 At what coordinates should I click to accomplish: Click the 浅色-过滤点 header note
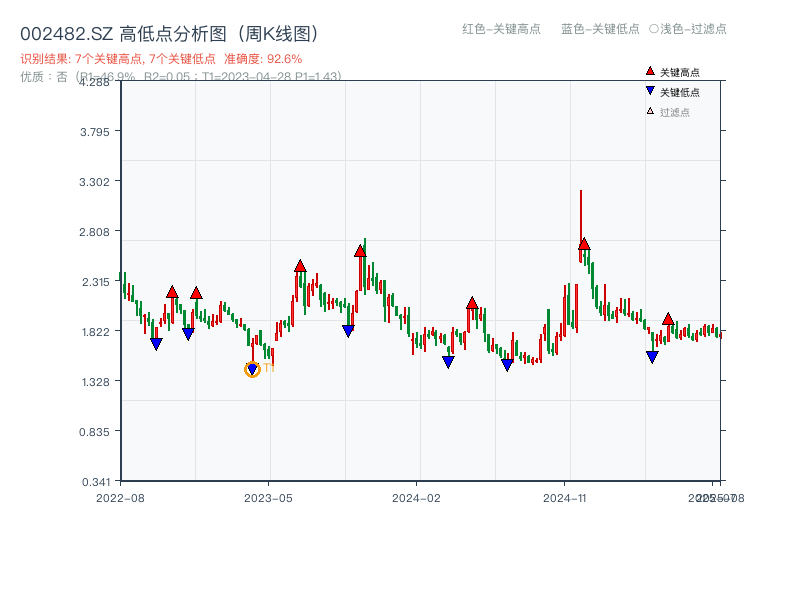point(688,29)
